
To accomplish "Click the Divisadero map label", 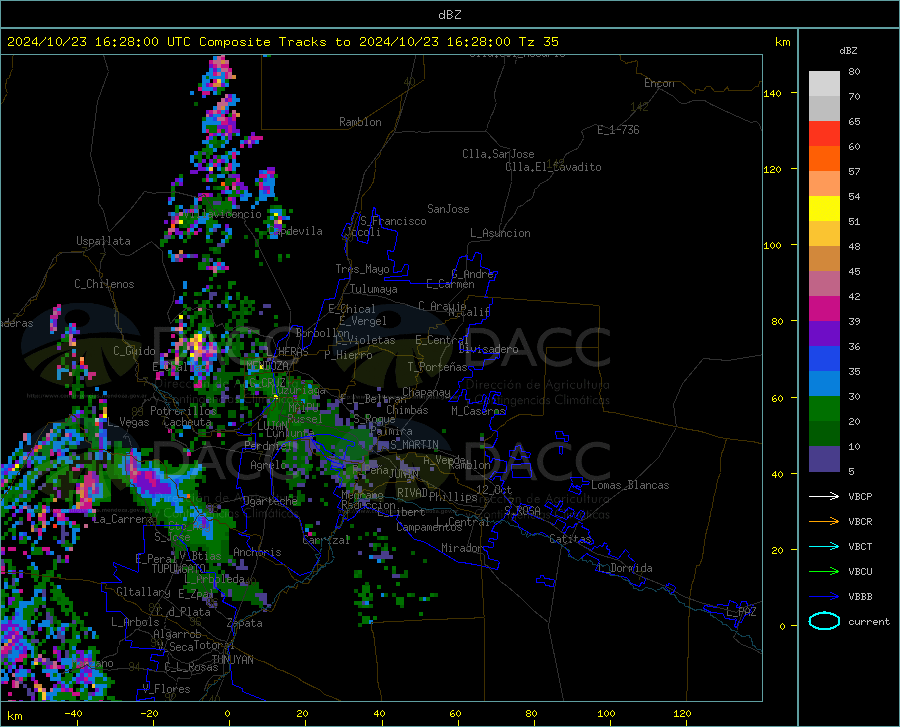I will point(488,349).
